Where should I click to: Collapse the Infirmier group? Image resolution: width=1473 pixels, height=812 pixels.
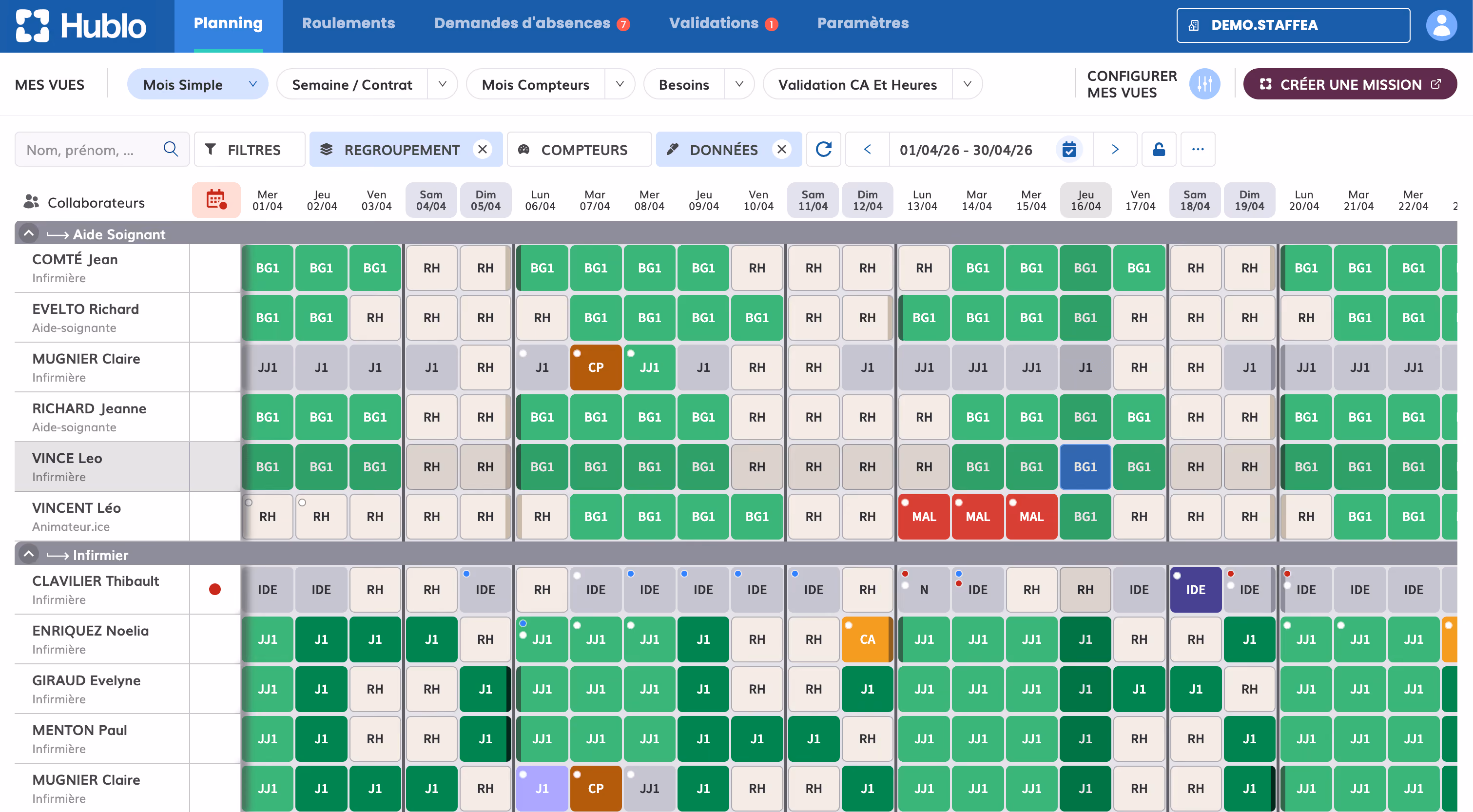29,554
